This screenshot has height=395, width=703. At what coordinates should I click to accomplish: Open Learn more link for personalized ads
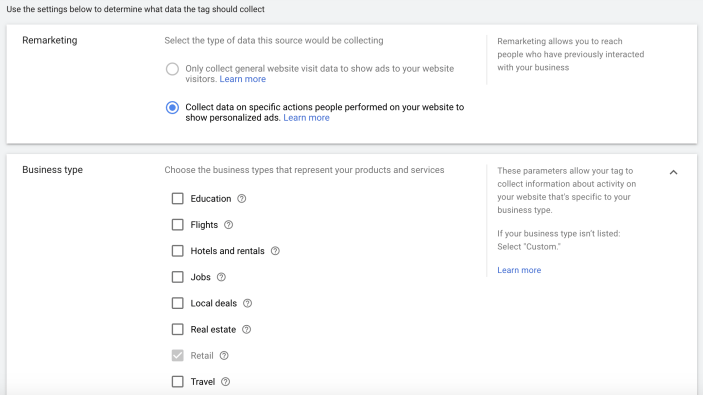pyautogui.click(x=306, y=118)
